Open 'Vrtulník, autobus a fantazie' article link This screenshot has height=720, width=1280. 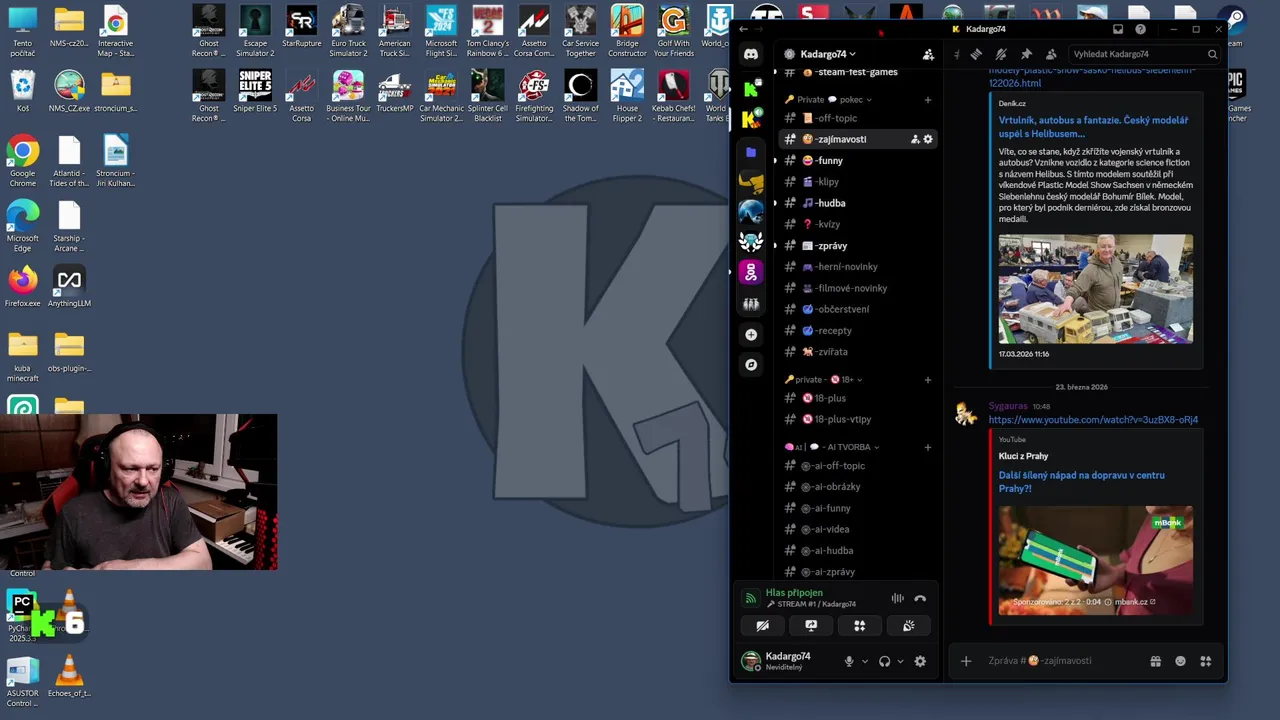(1093, 127)
